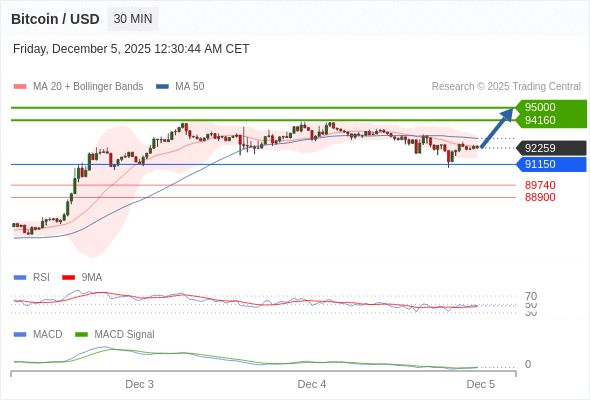Click the MACD 0 axis label
Image resolution: width=590 pixels, height=400 pixels.
(x=528, y=364)
